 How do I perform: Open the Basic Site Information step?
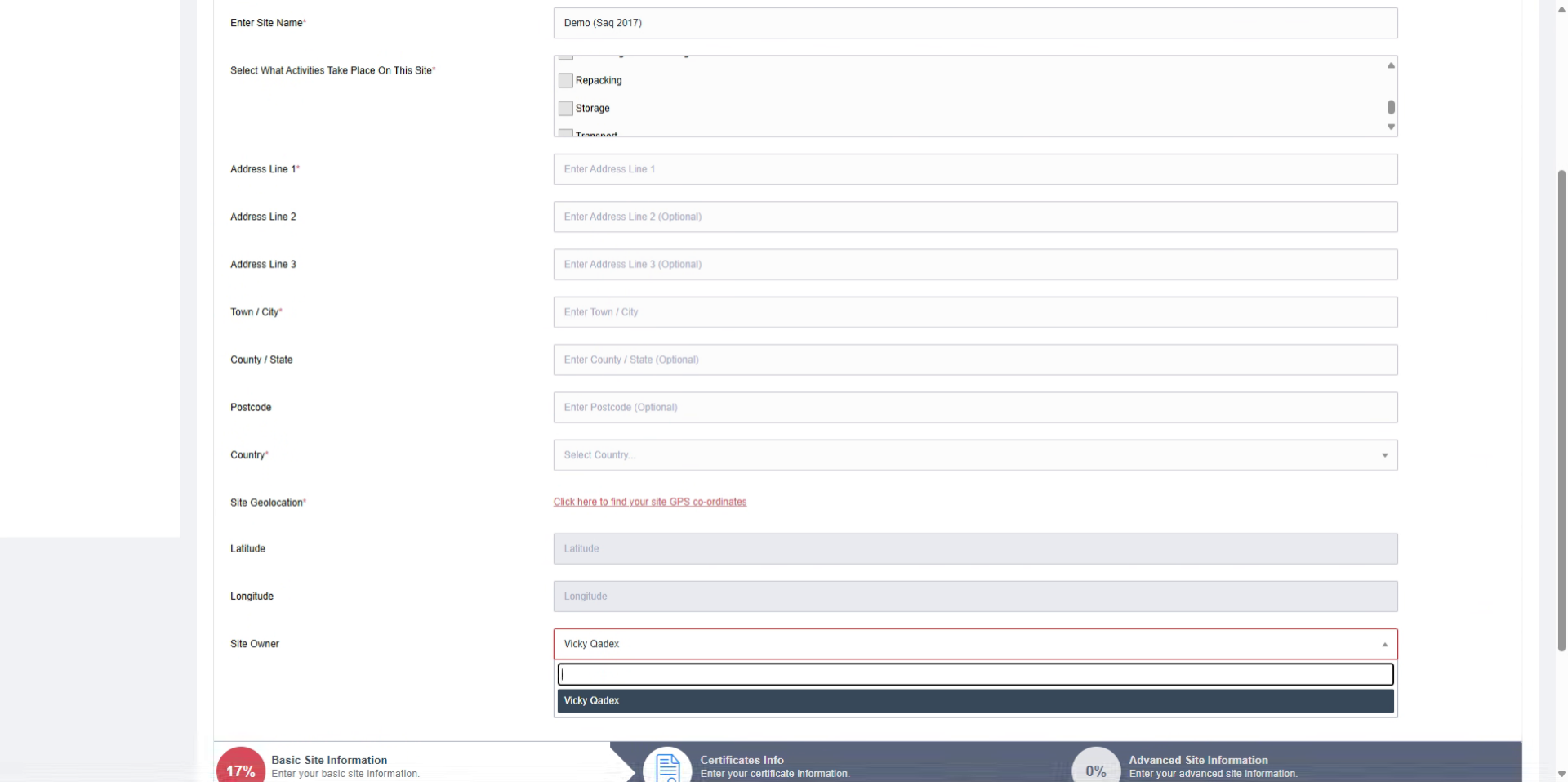point(412,762)
